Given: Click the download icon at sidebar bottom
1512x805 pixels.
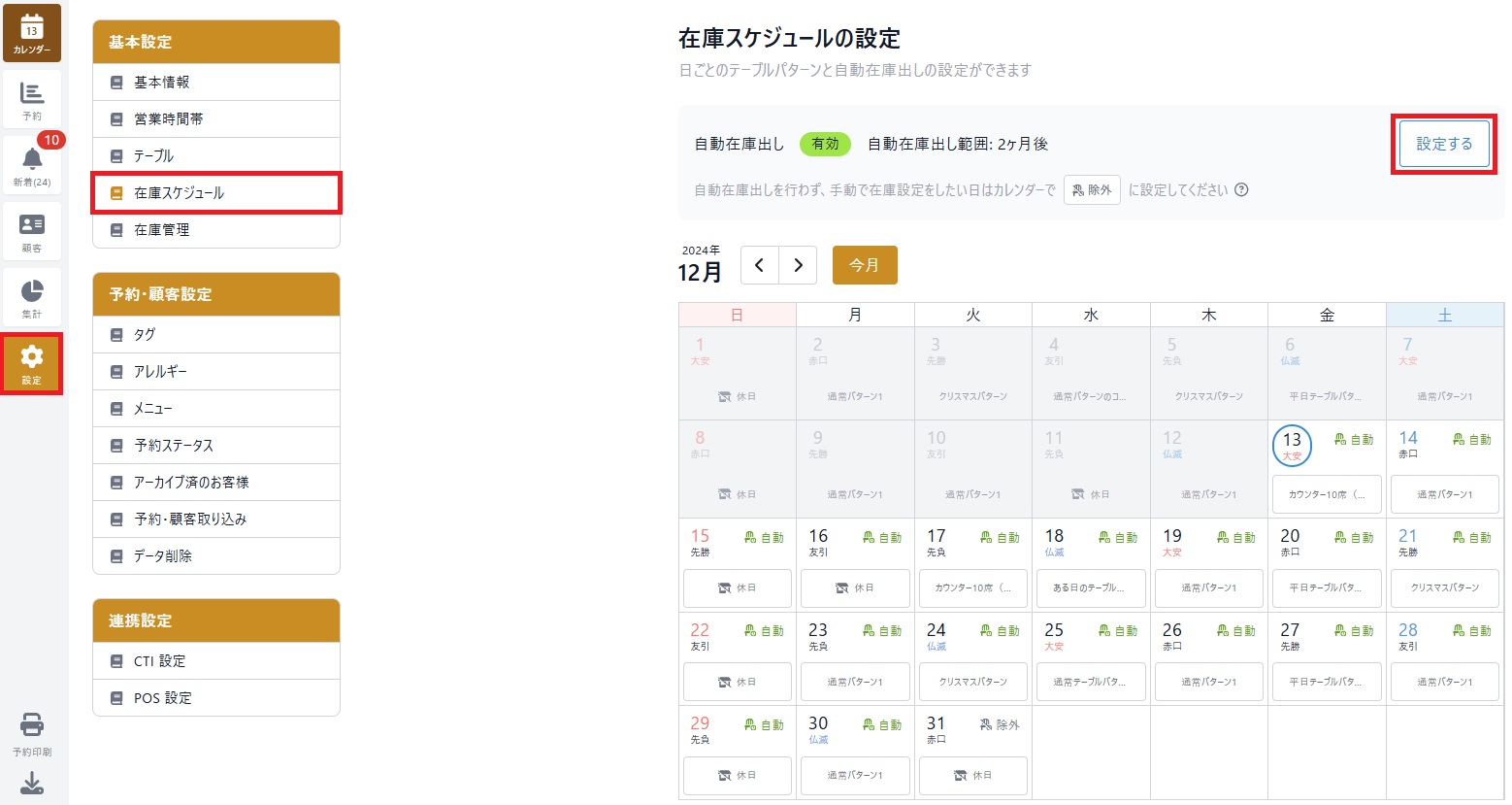Looking at the screenshot, I should (x=32, y=783).
